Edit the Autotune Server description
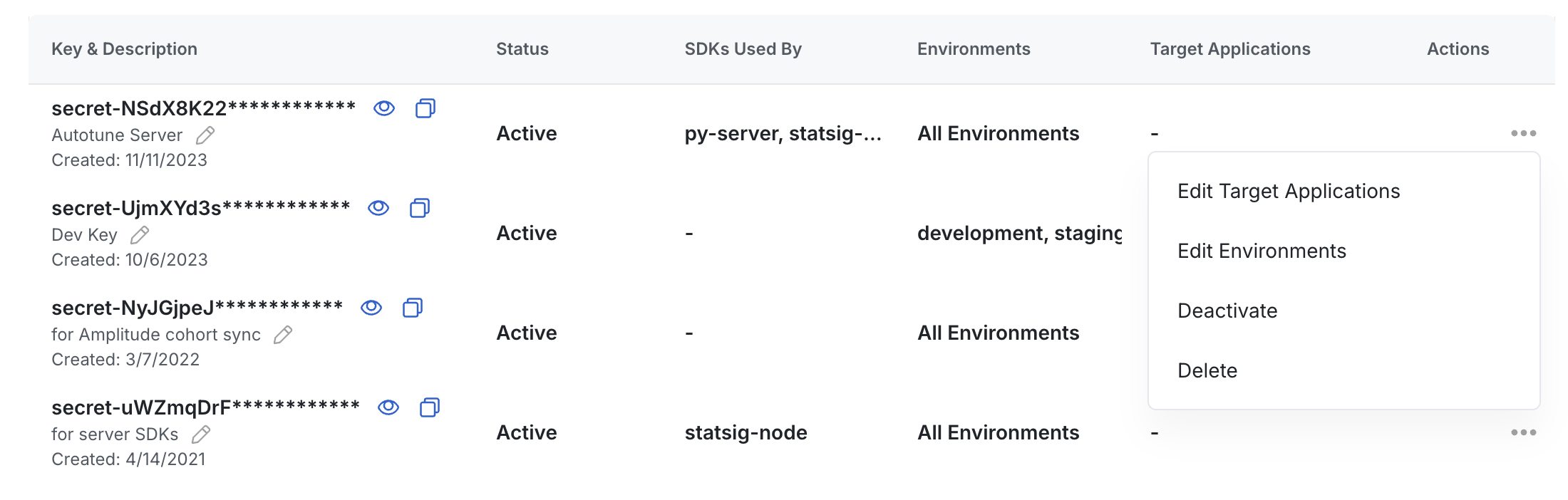Viewport: 1568px width, 500px height. tap(205, 135)
